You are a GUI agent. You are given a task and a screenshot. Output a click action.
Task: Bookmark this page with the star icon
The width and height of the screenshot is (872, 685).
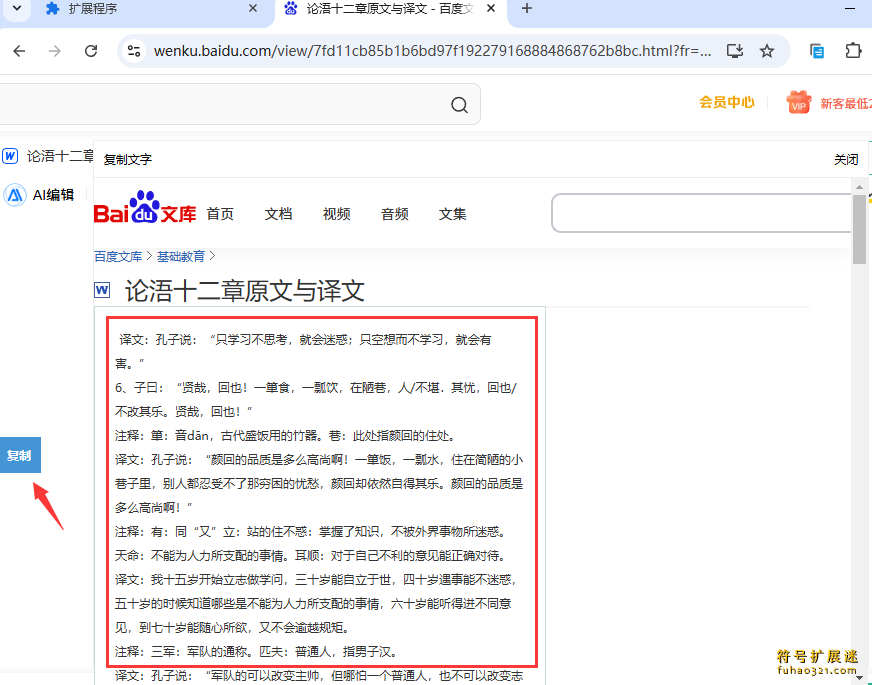tap(767, 51)
